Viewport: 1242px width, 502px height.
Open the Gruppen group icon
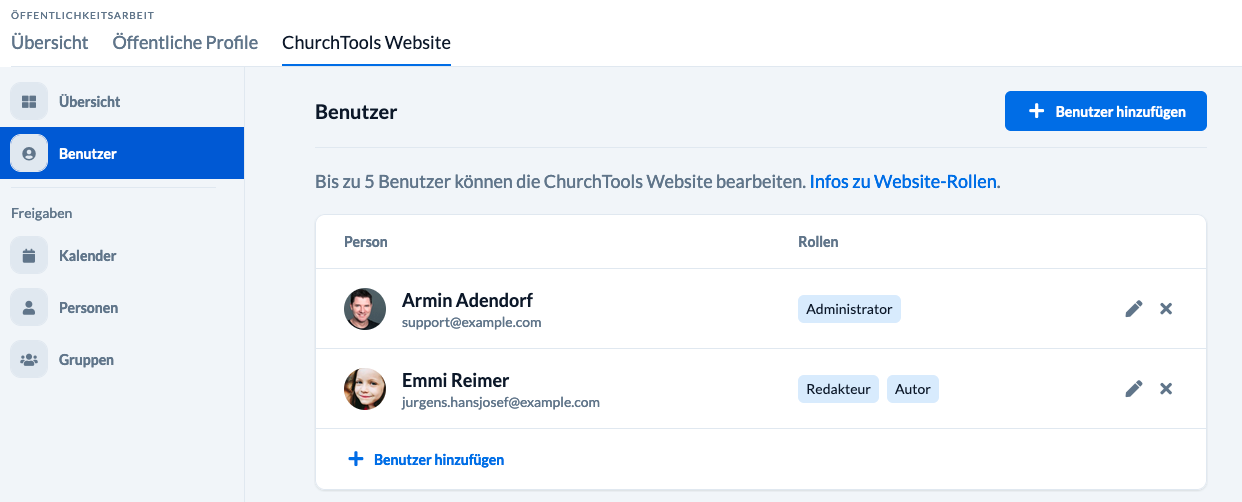(29, 359)
